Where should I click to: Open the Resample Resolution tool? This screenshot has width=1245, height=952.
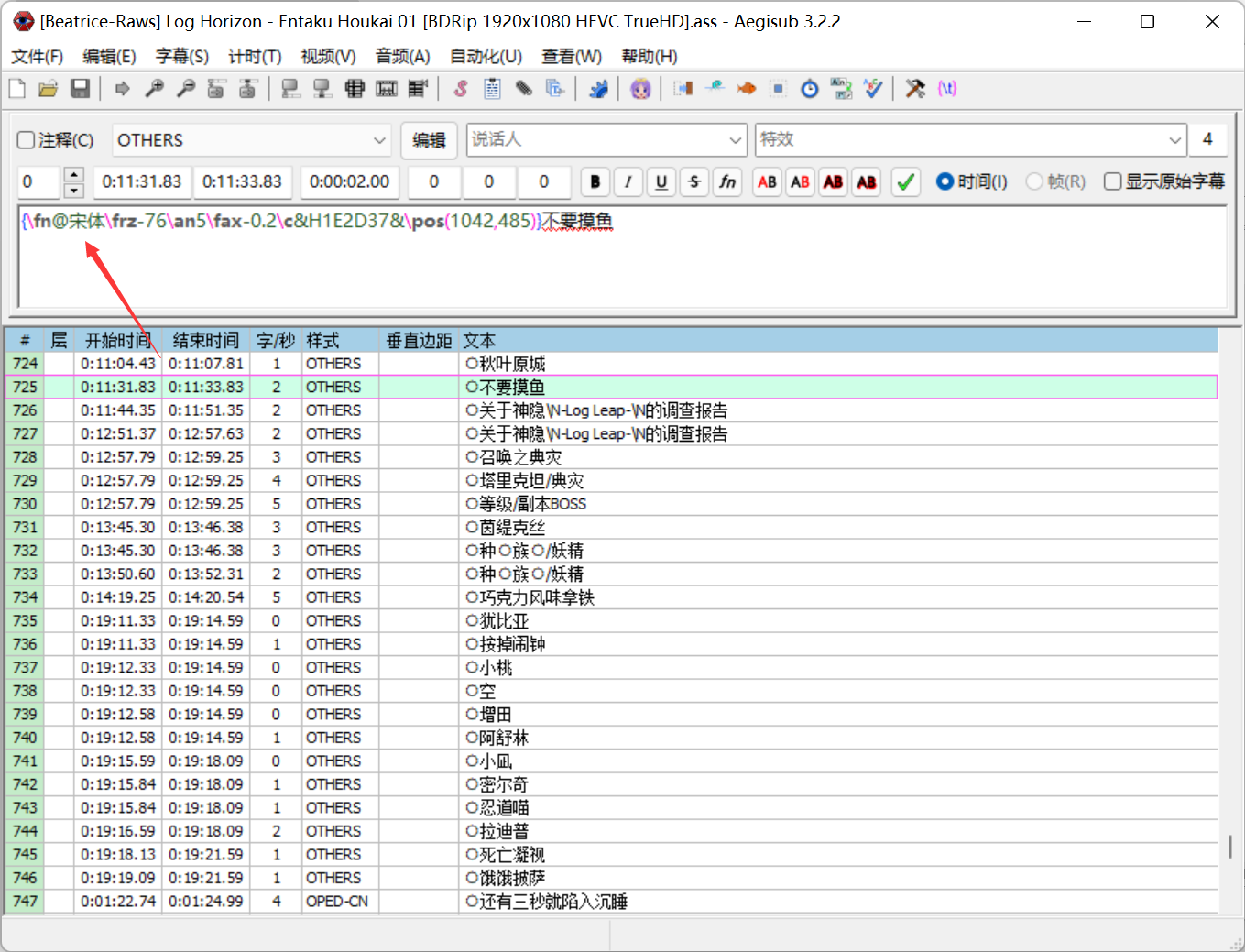coord(778,89)
